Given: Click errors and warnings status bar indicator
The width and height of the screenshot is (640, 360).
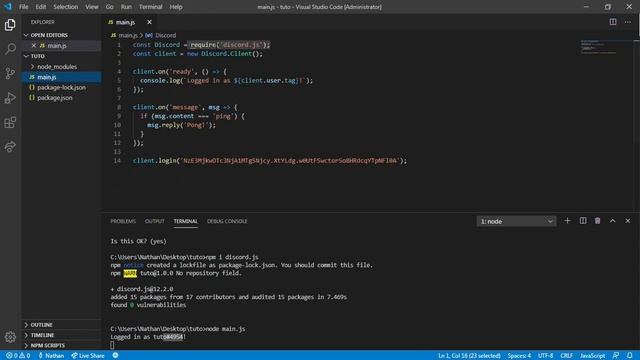Looking at the screenshot, I should [18, 356].
